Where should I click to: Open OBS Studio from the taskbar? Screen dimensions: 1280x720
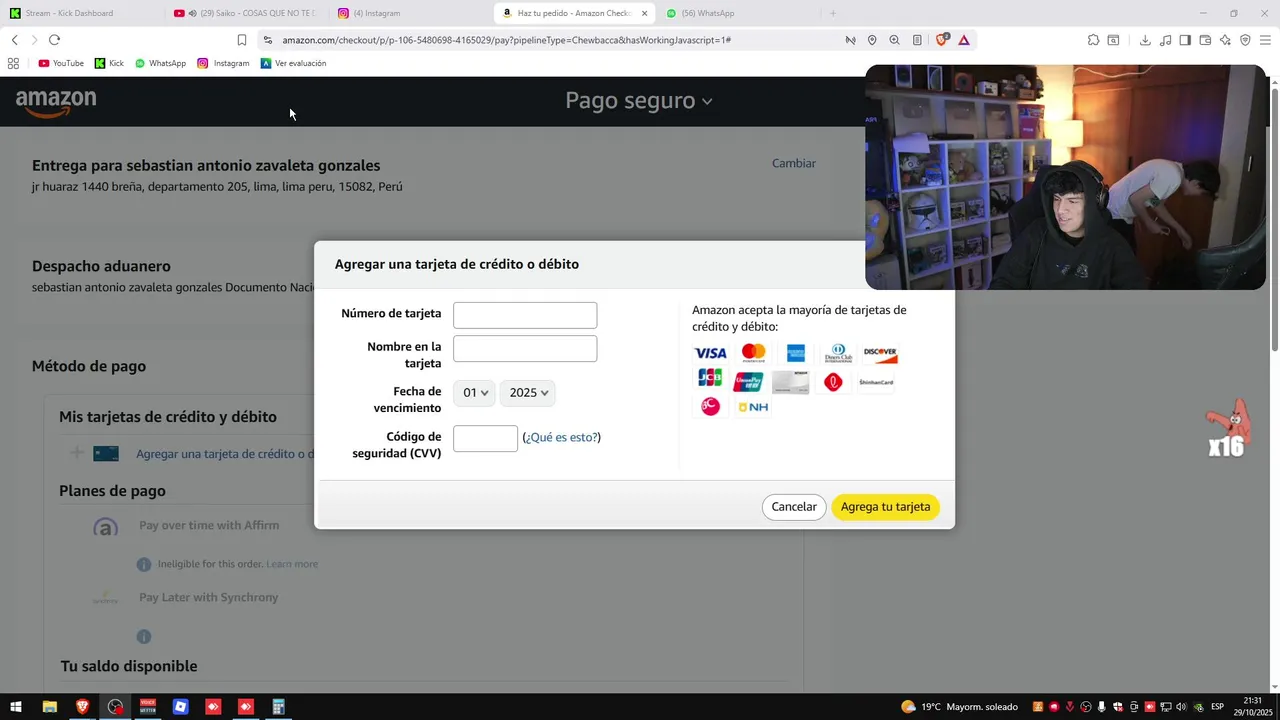pyautogui.click(x=115, y=707)
